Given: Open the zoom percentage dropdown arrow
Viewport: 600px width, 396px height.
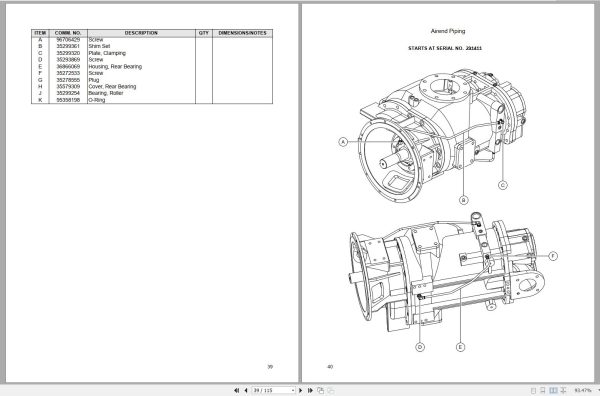Looking at the screenshot, I should pos(598,391).
